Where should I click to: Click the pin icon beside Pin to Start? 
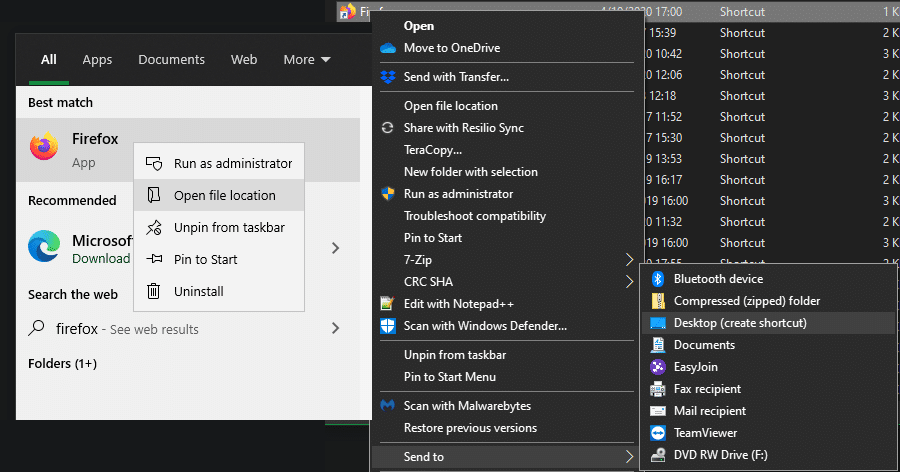click(x=154, y=260)
